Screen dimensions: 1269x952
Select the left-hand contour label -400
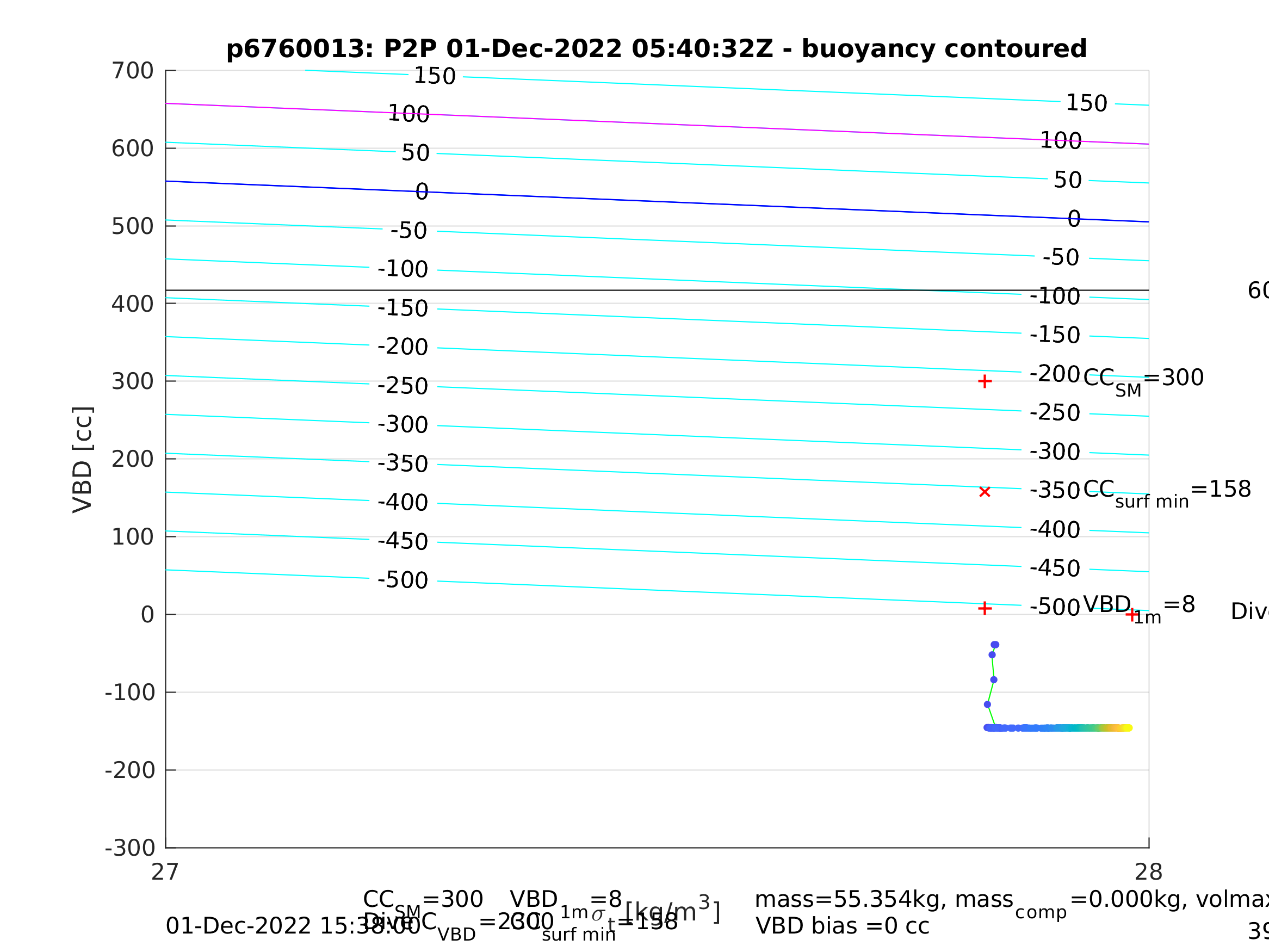[403, 503]
